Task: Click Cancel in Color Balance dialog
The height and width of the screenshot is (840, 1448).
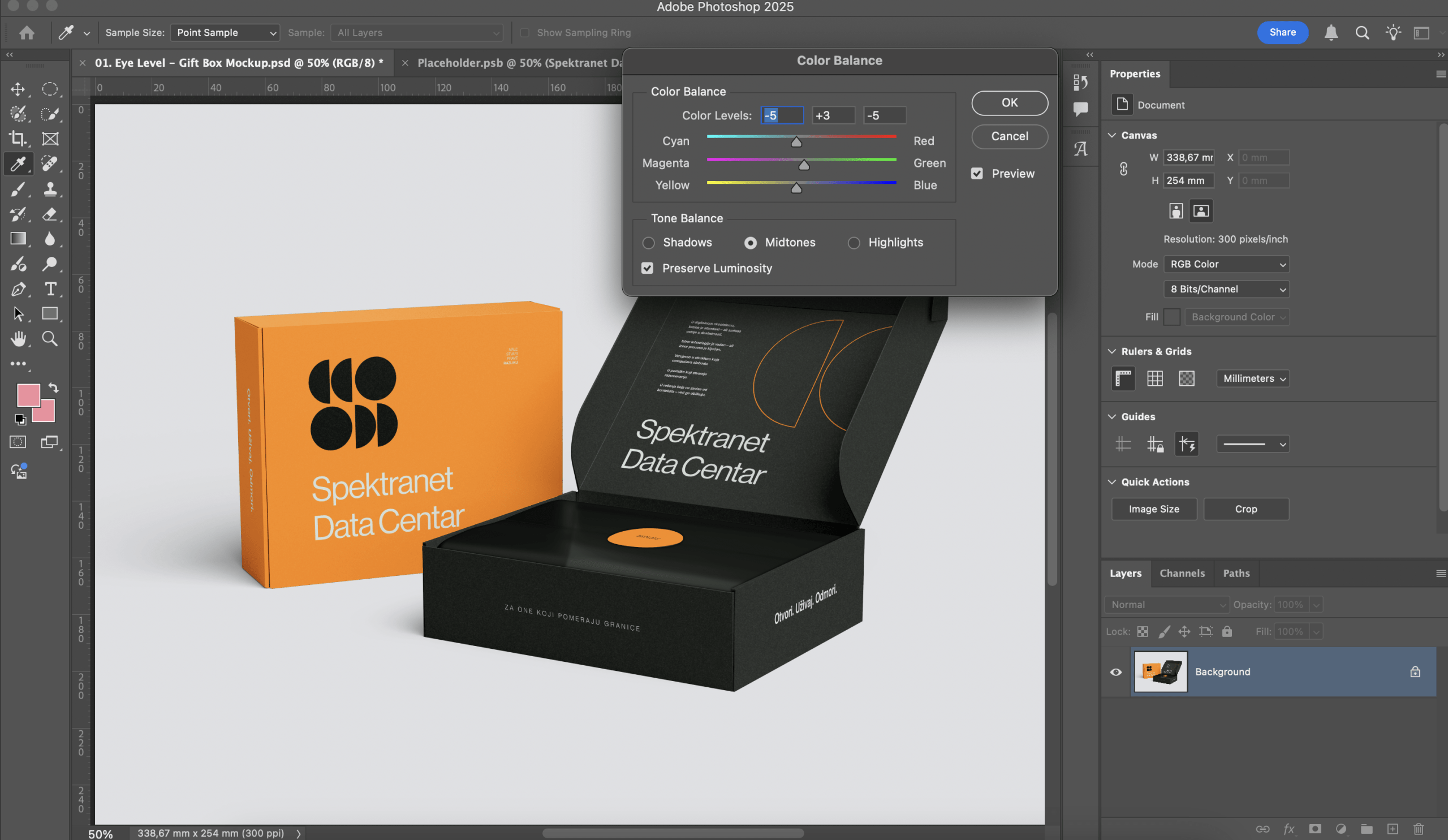Action: 1009,136
